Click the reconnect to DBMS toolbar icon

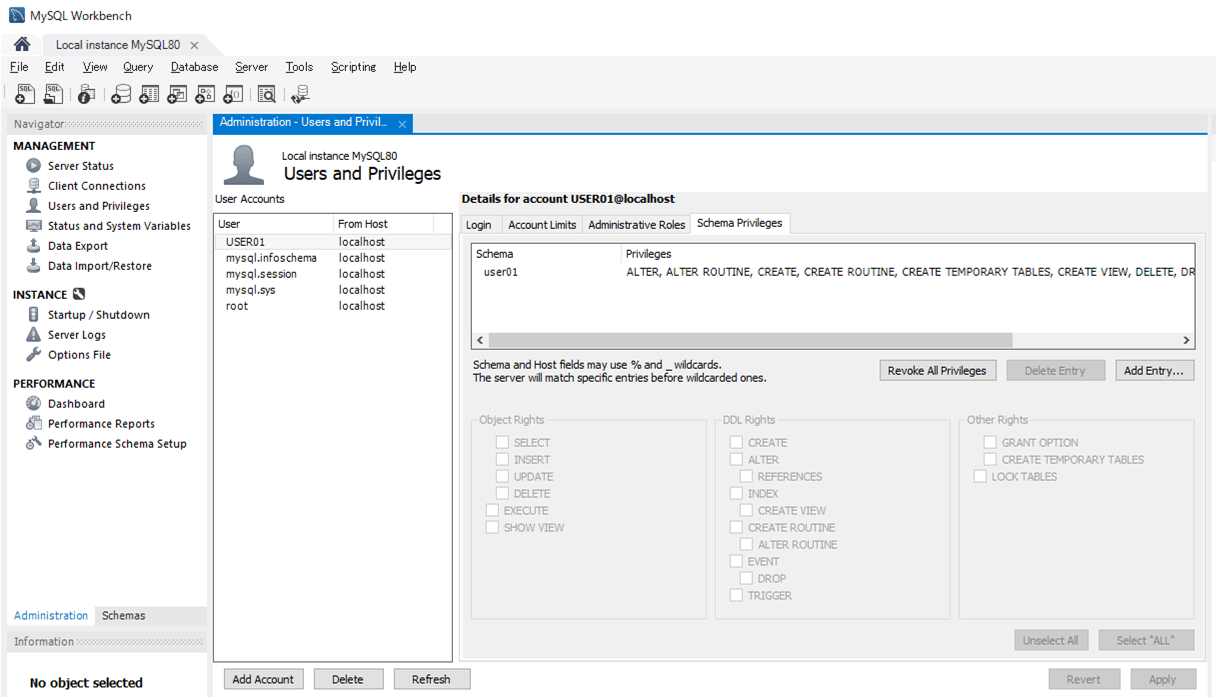click(x=299, y=94)
